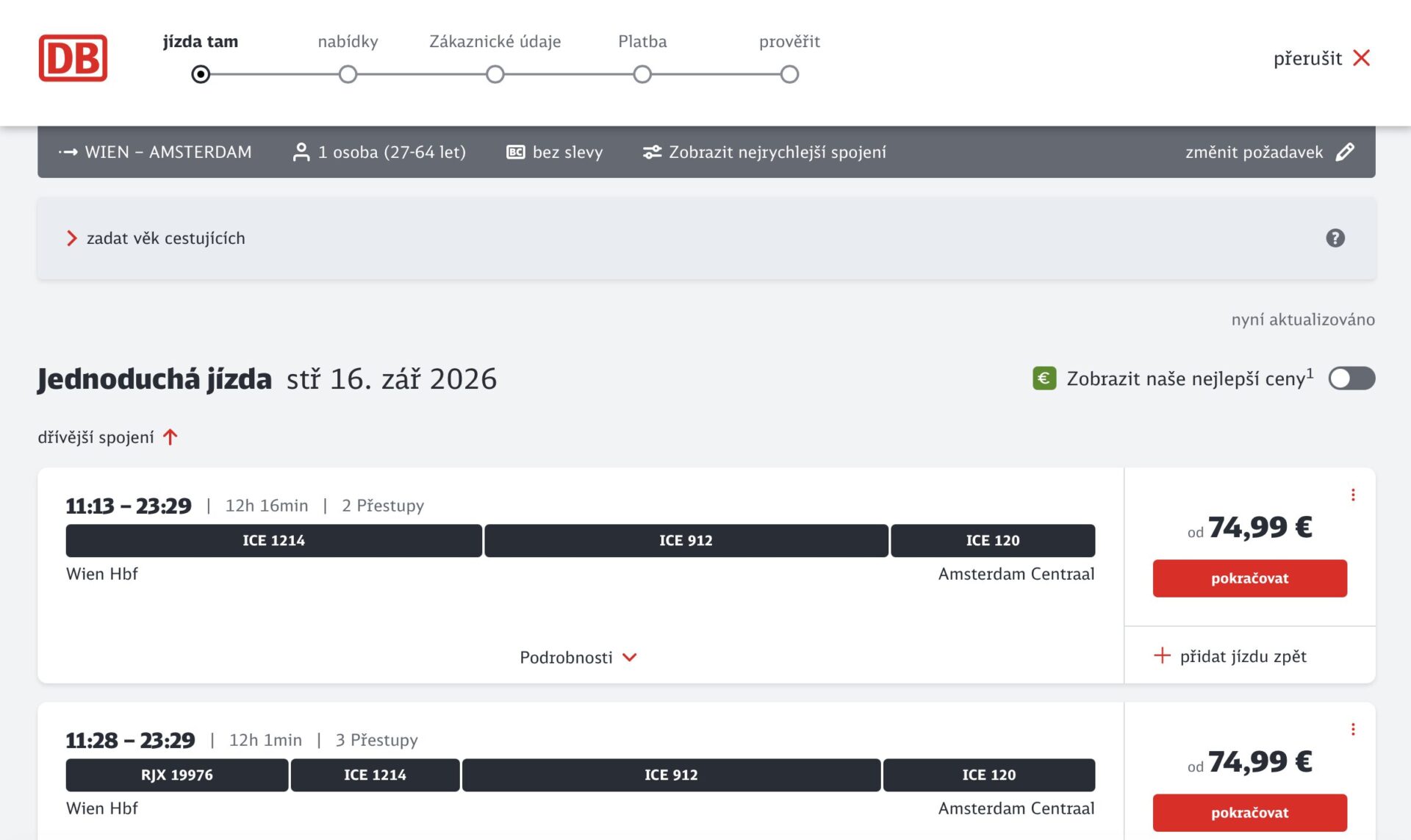Screen dimensions: 1411x840
Task: Click the WIEN – AMSTERDAM route text
Action: [168, 152]
